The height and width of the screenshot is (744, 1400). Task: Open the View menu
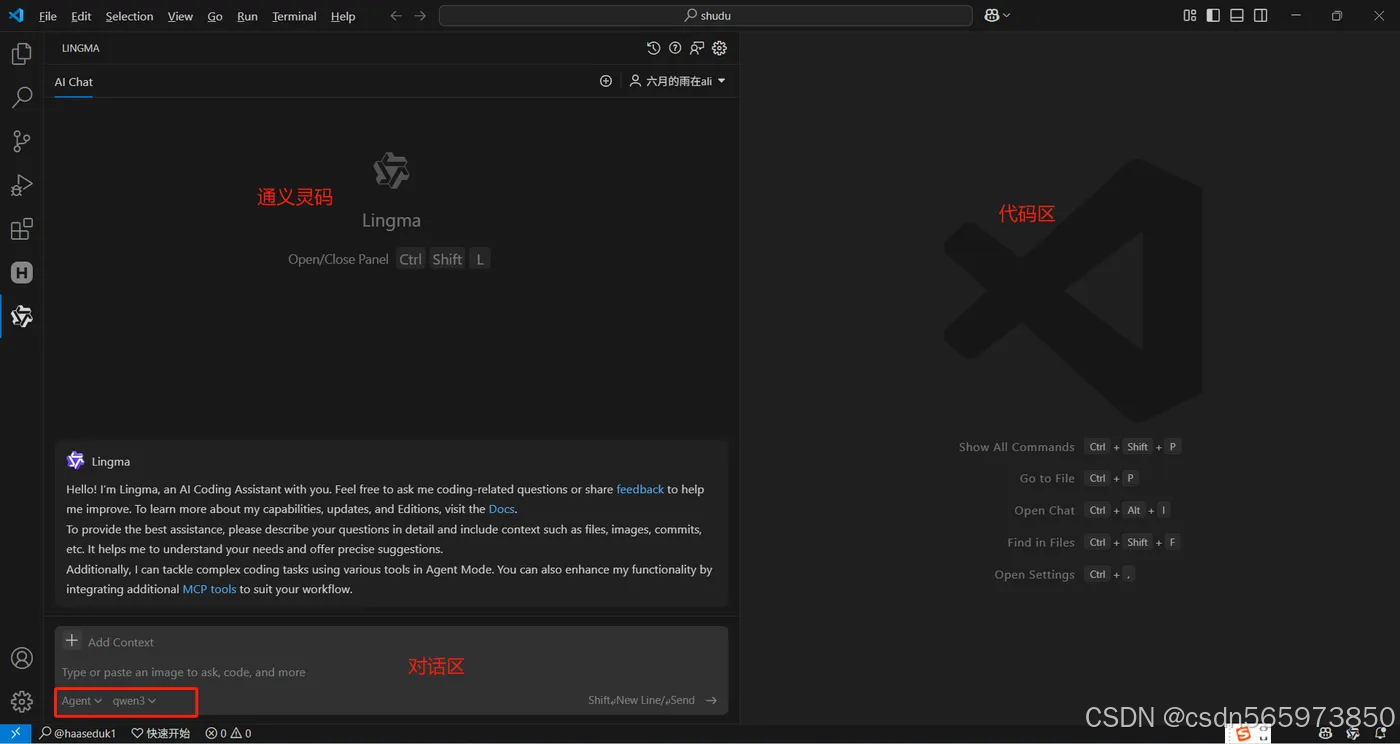point(180,16)
